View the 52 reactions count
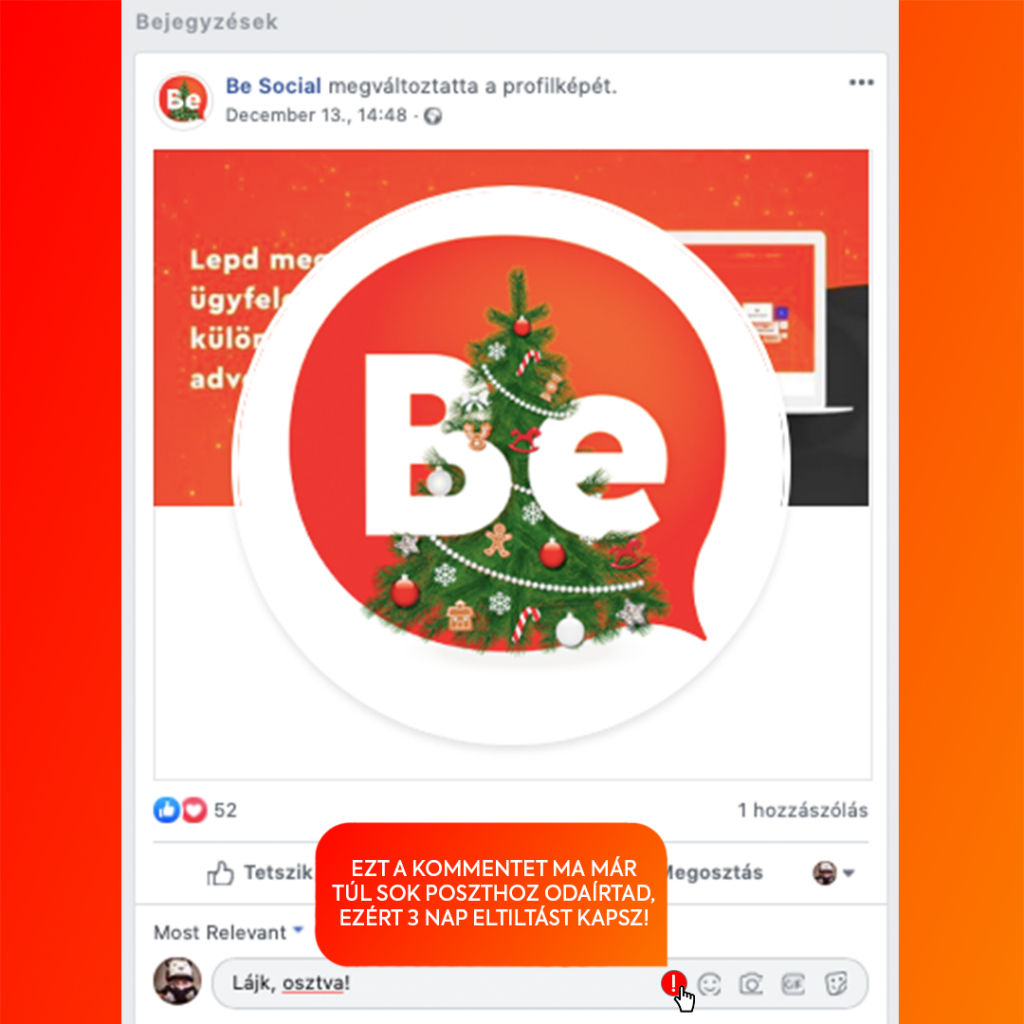1024x1024 pixels. click(x=225, y=810)
